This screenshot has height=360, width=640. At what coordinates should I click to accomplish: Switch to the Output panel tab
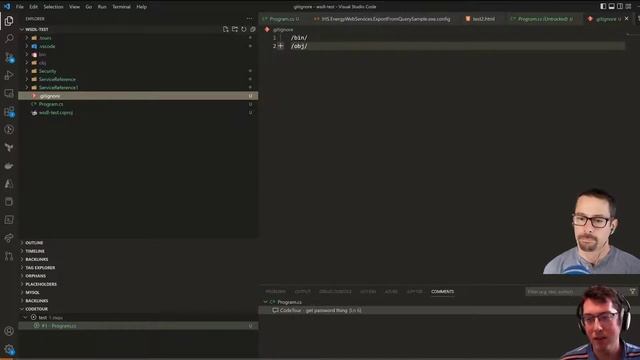coord(303,291)
